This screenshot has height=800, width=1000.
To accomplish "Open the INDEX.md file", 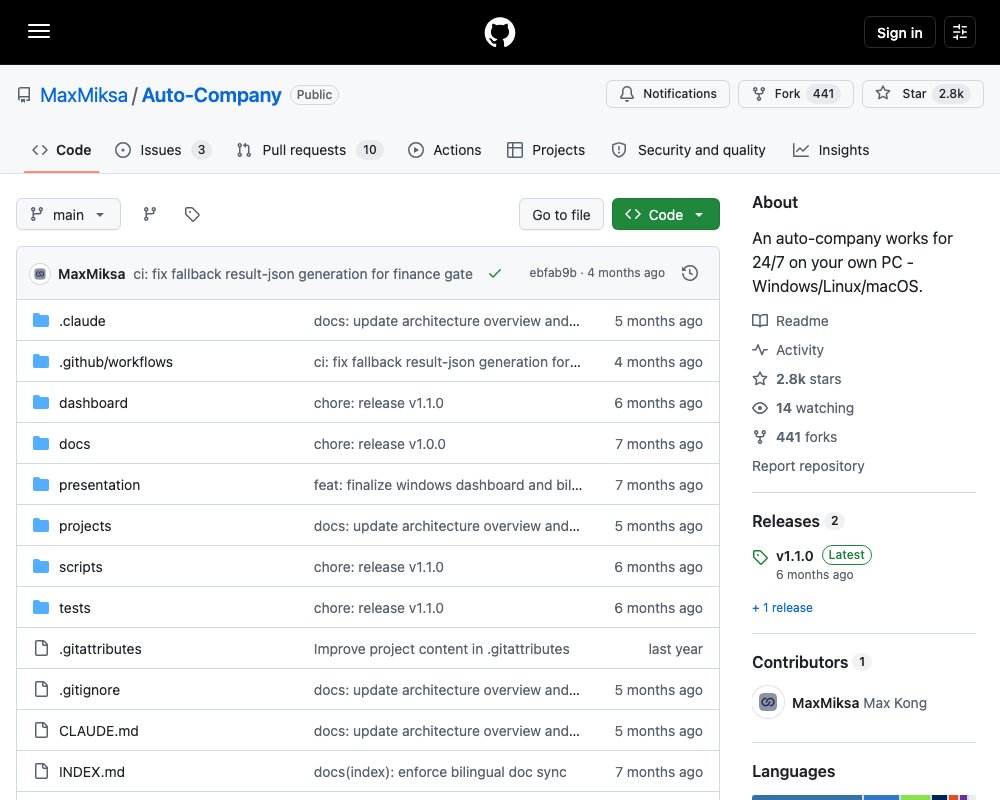I will pos(92,772).
